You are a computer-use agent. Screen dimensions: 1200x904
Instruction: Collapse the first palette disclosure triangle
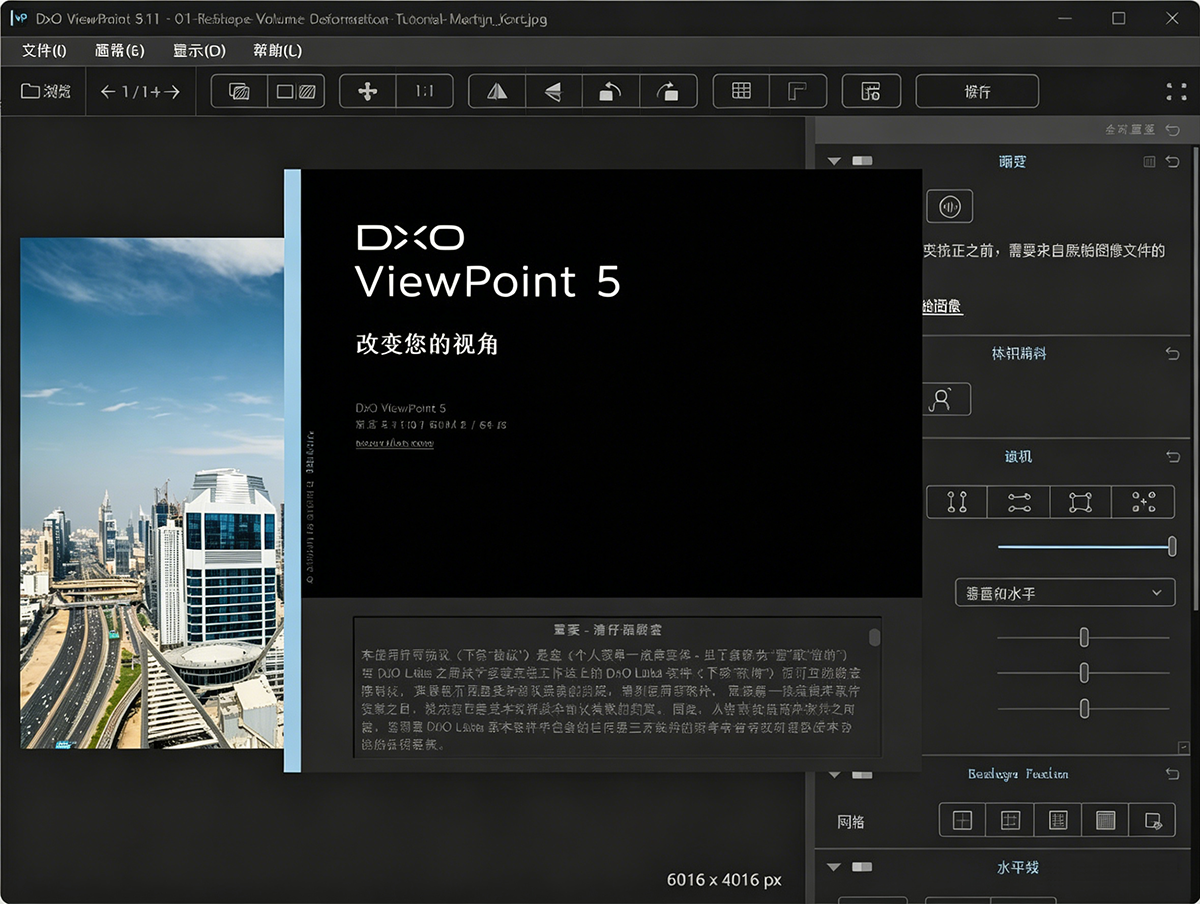(x=834, y=161)
